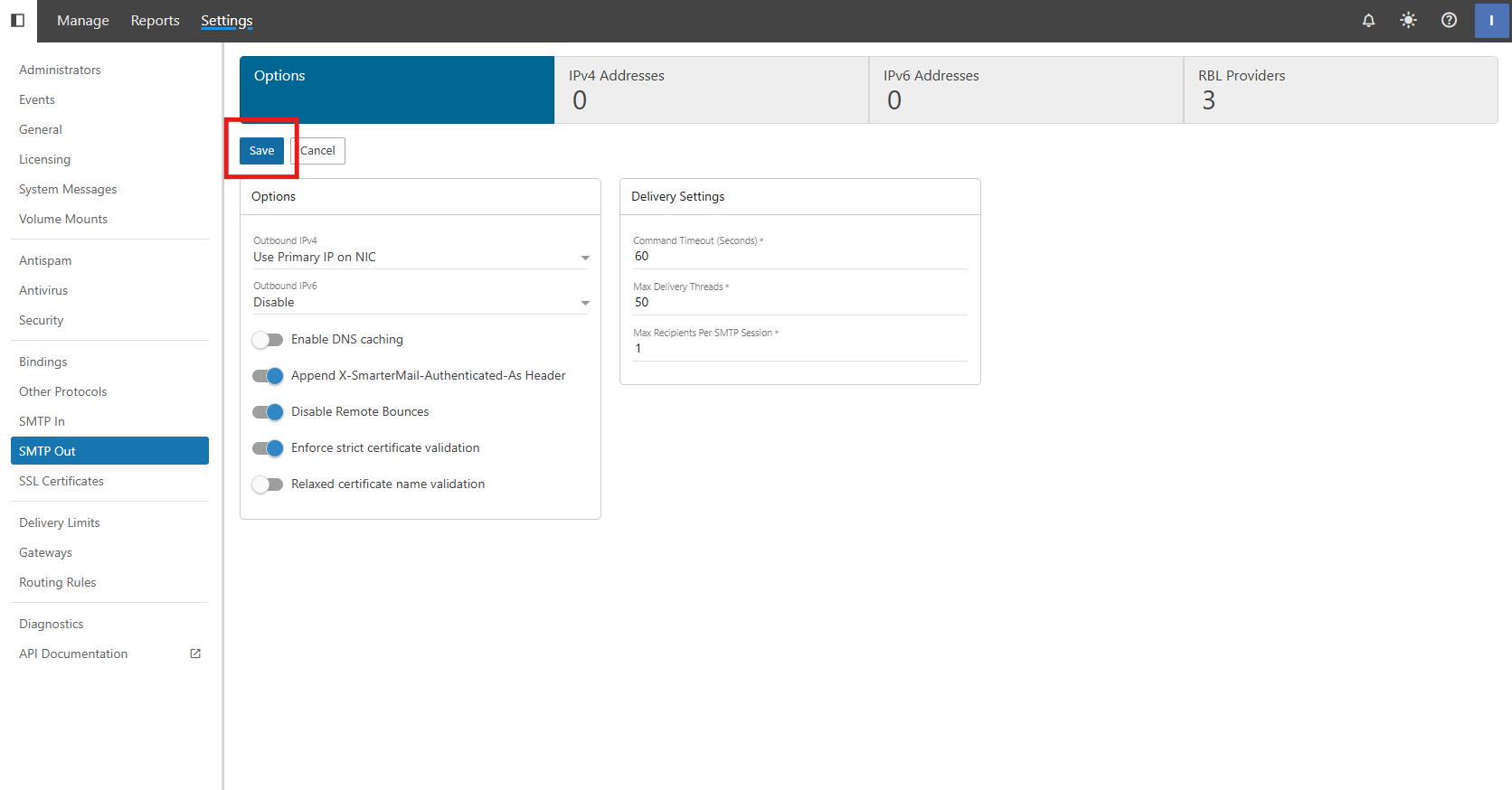Open the user avatar menu
This screenshot has width=1512, height=790.
click(x=1491, y=20)
